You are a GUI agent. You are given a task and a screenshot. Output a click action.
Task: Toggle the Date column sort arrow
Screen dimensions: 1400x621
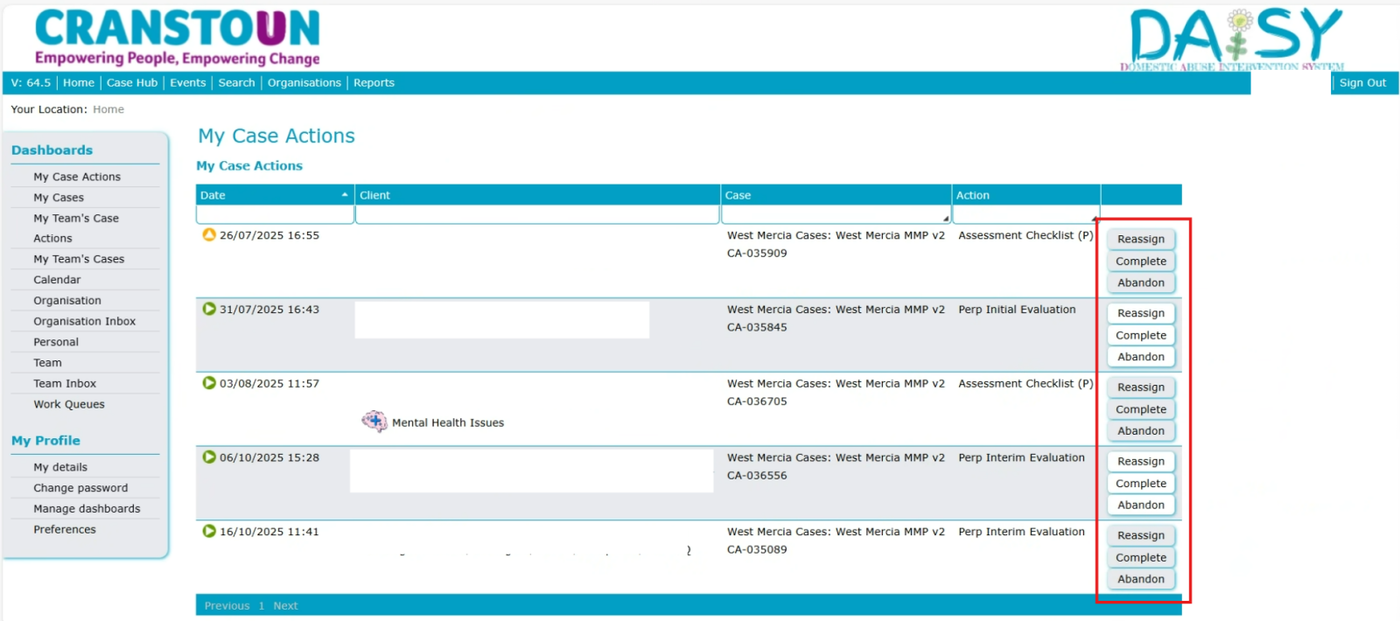coord(345,195)
